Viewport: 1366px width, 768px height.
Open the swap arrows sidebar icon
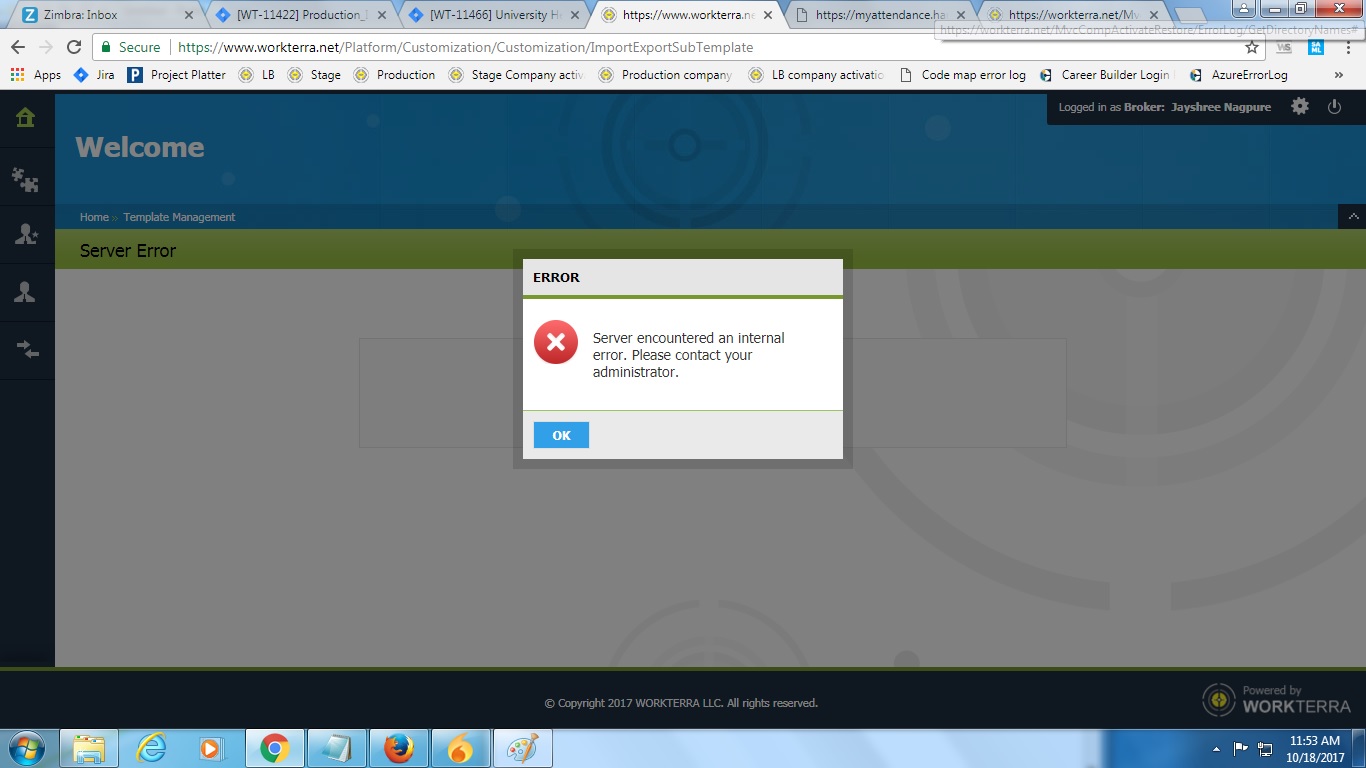click(26, 349)
